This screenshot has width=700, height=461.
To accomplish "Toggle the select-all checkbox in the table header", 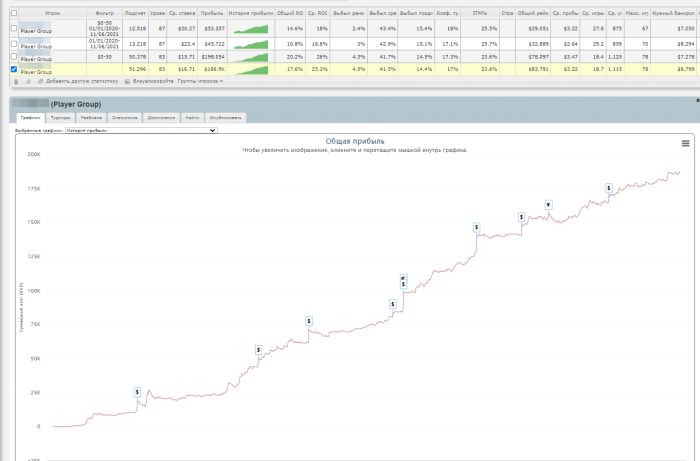I will tap(13, 12).
